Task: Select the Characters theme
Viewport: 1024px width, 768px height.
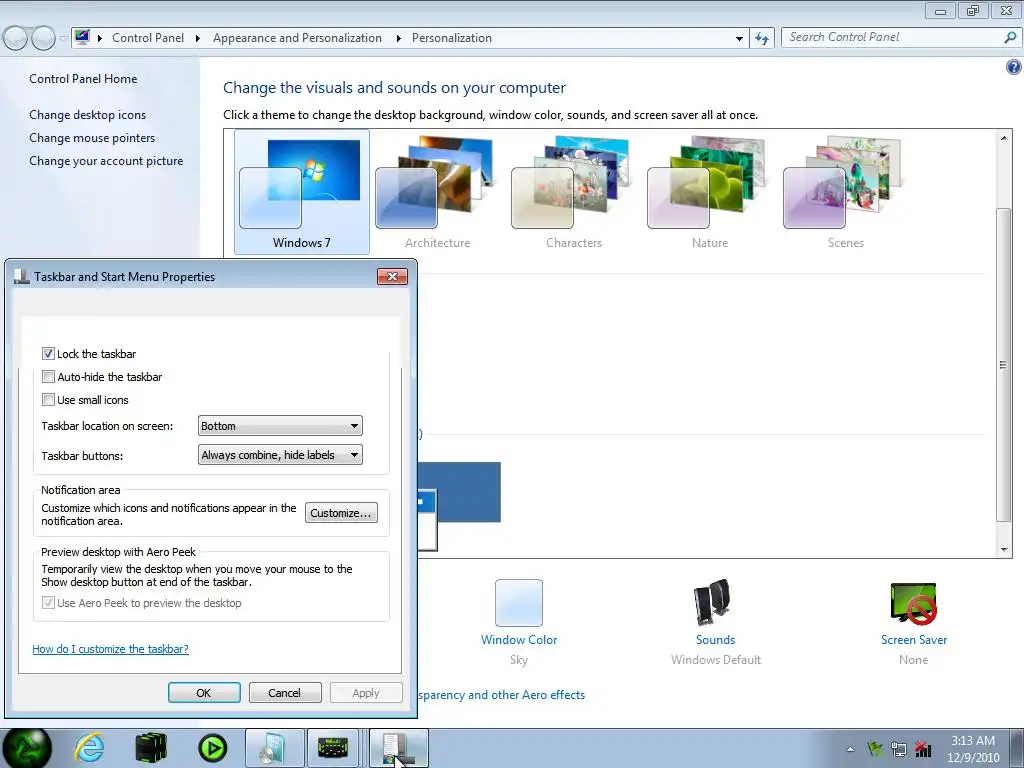Action: point(573,191)
